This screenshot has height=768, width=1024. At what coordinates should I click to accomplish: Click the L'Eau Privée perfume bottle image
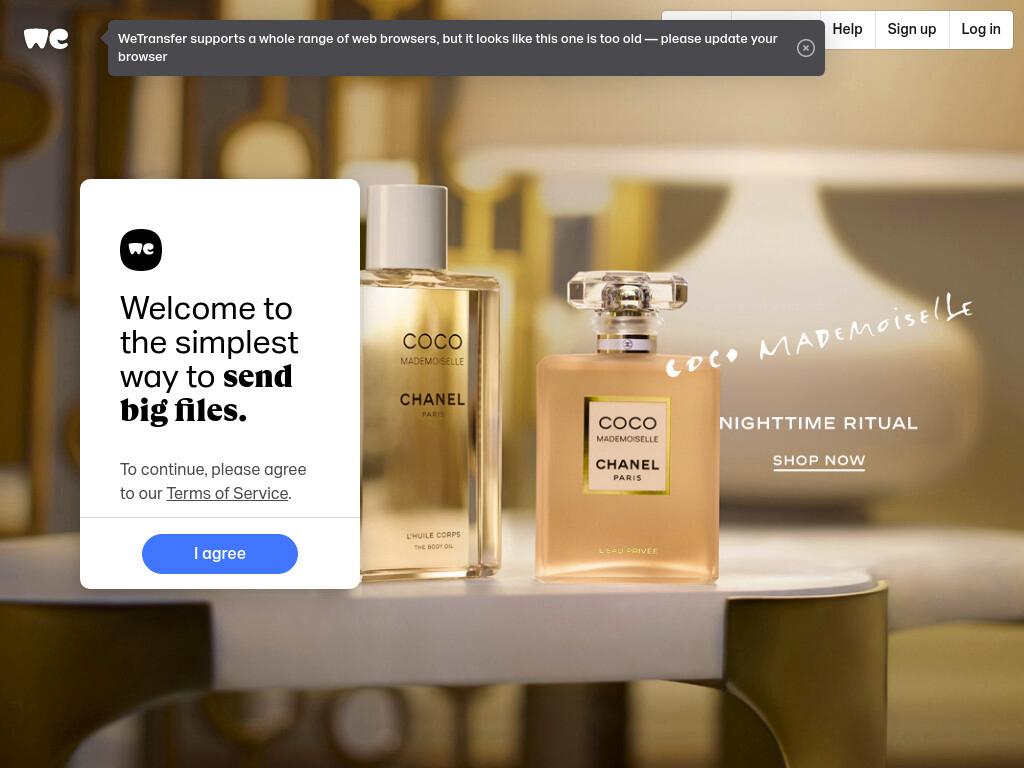pyautogui.click(x=627, y=427)
